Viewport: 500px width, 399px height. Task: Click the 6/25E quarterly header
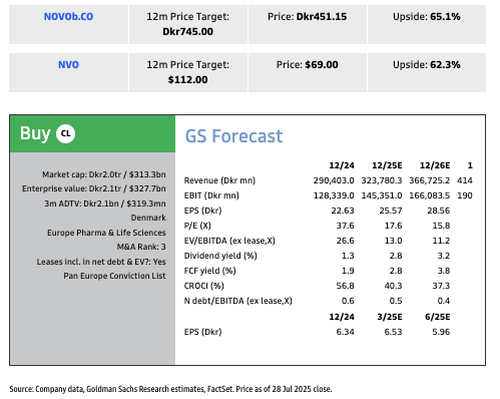pyautogui.click(x=437, y=317)
